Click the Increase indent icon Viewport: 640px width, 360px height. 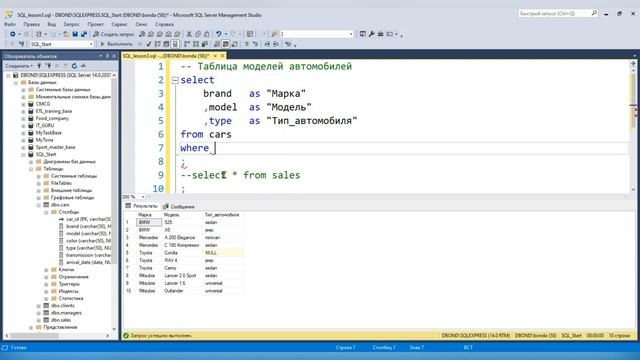(276, 44)
